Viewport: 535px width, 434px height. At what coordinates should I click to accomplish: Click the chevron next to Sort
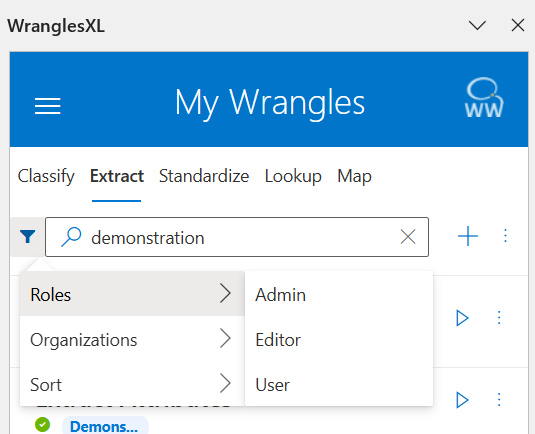point(225,384)
